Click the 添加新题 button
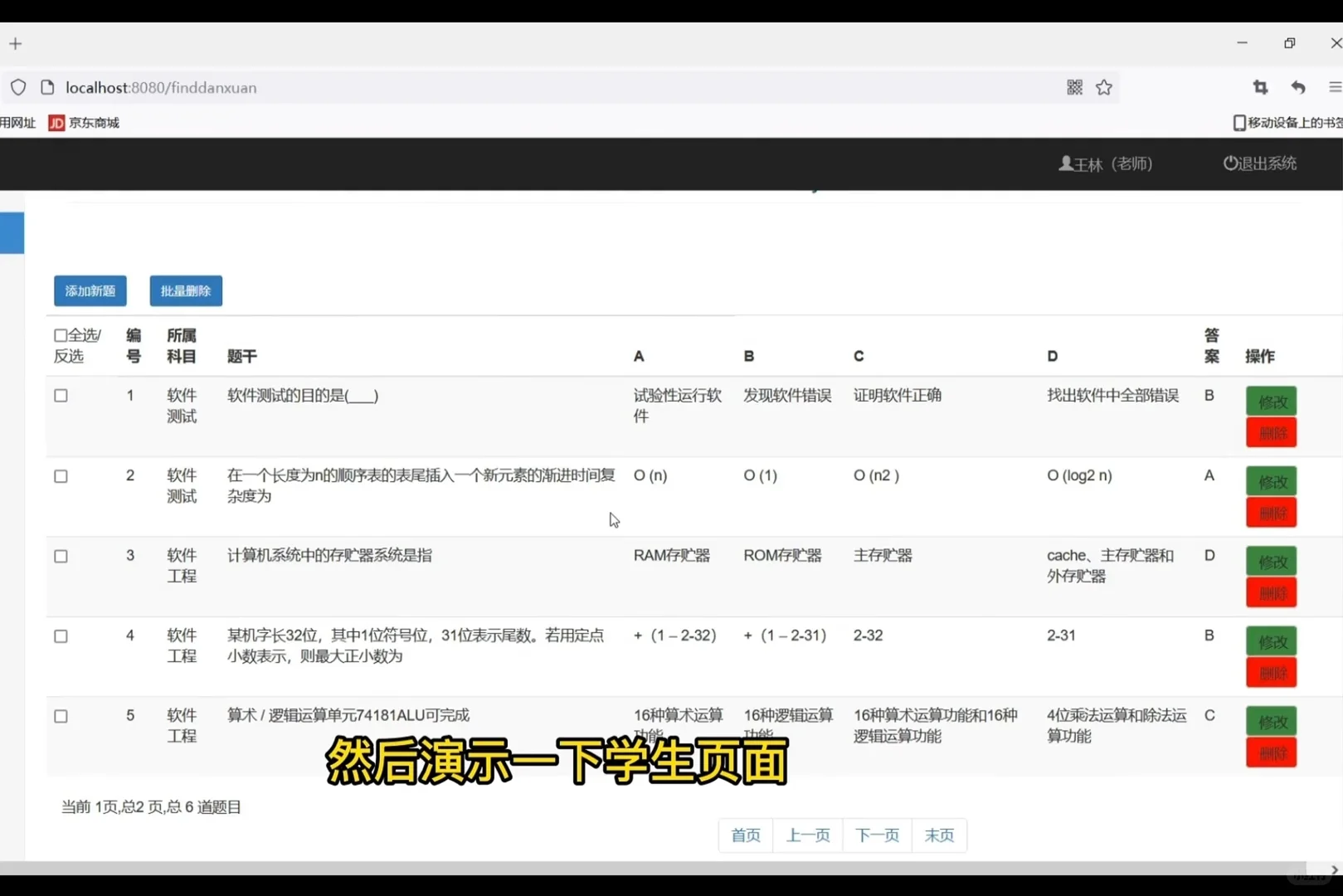This screenshot has width=1343, height=896. click(x=90, y=290)
